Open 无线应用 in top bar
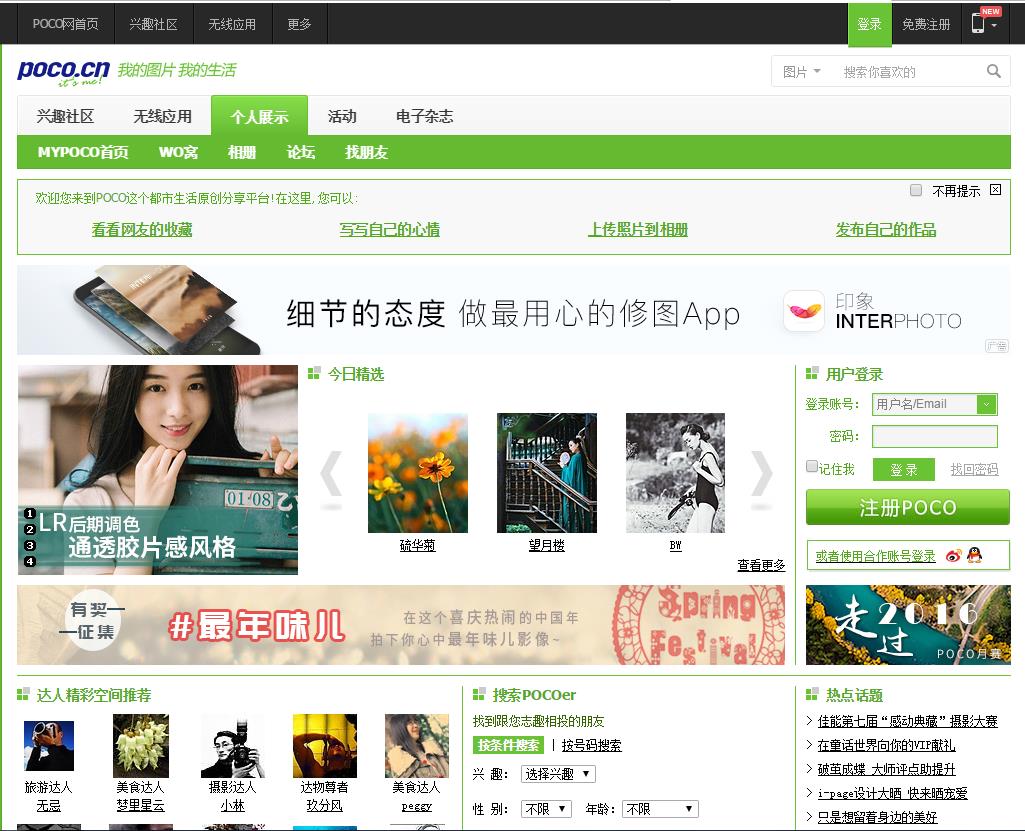This screenshot has height=831, width=1025. [232, 24]
